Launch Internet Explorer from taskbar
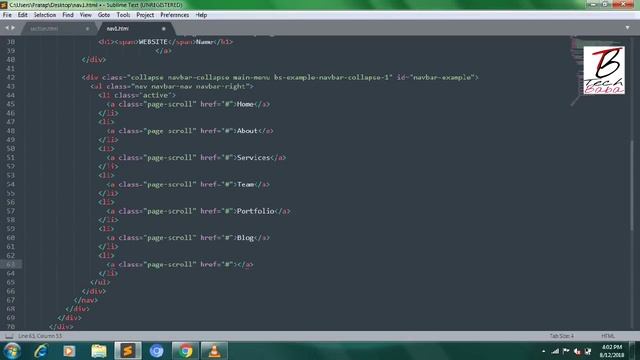Image resolution: width=640 pixels, height=360 pixels. click(41, 351)
